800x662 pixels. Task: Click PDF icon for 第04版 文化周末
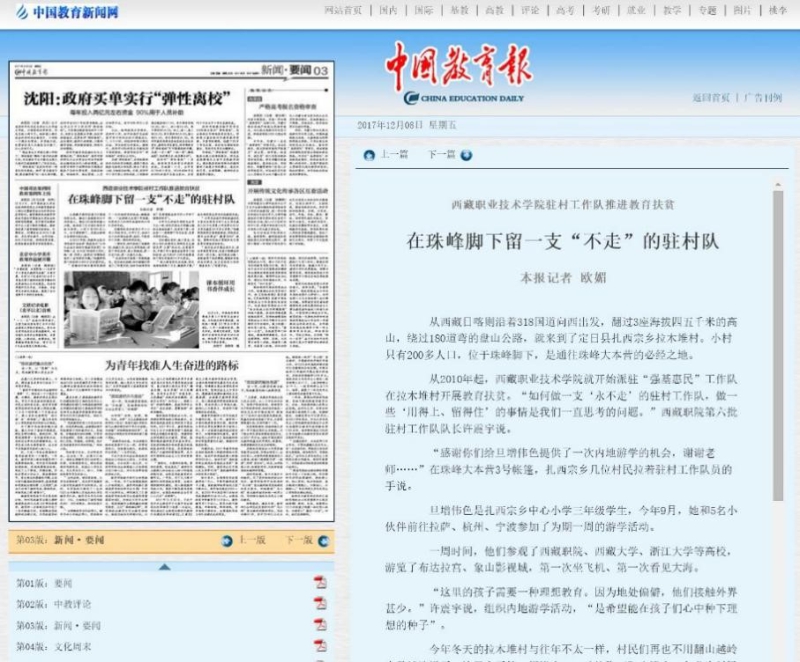(x=320, y=646)
